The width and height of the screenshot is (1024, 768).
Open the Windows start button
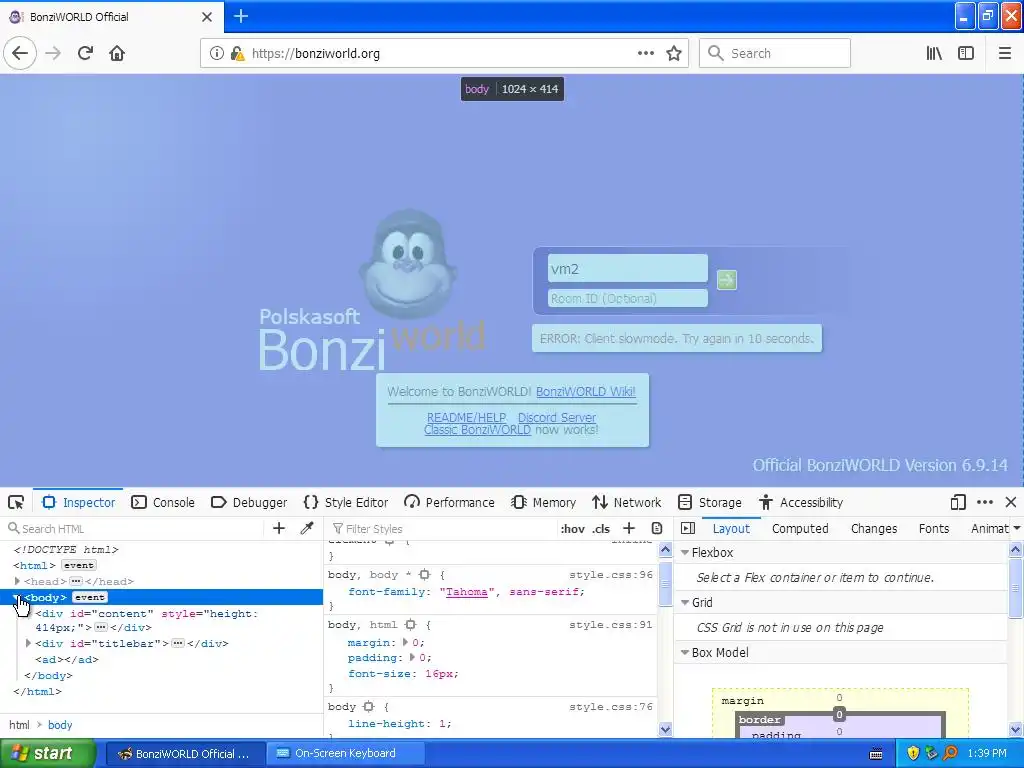click(47, 753)
